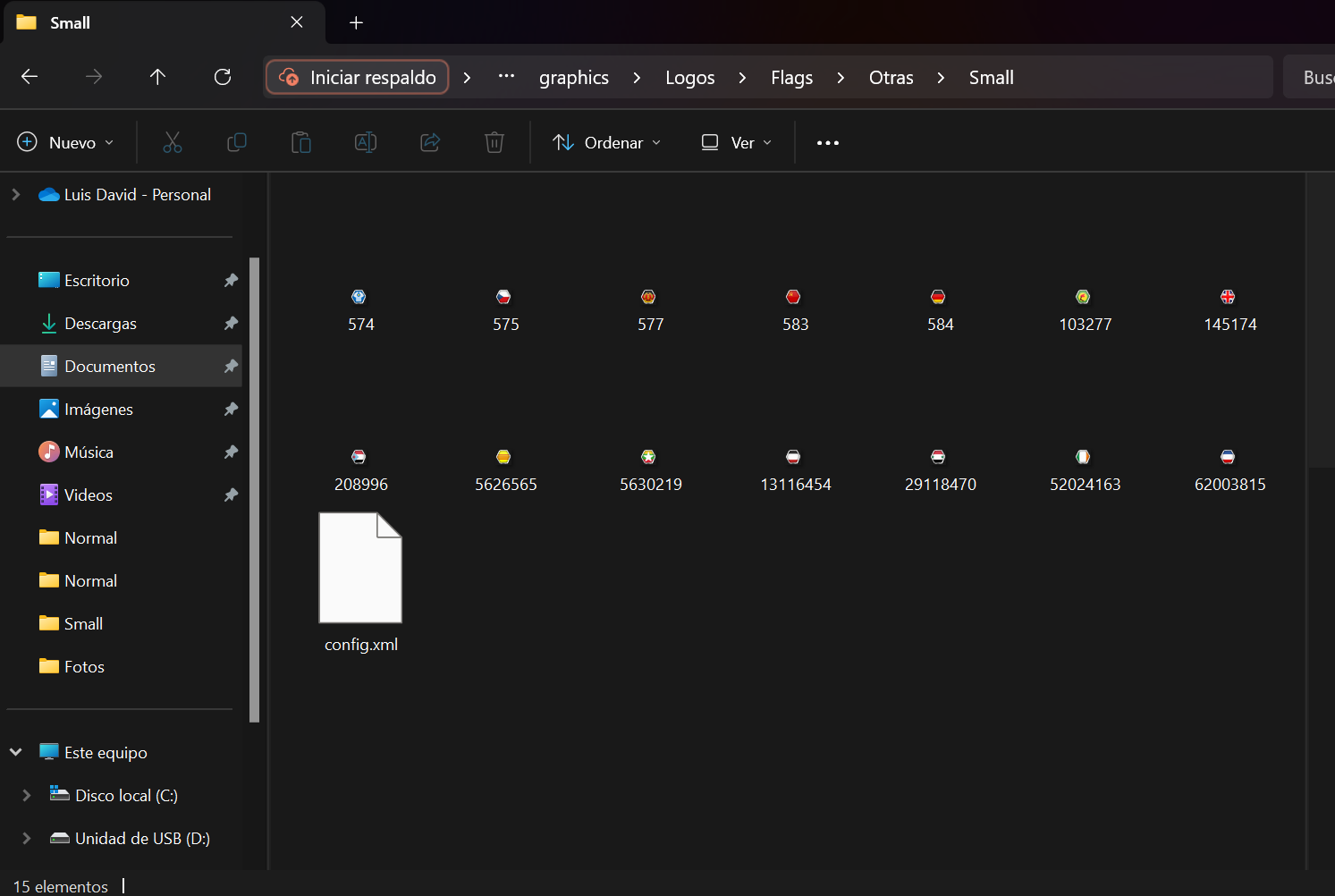Select the Small window tab
The image size is (1335, 896).
click(x=165, y=22)
